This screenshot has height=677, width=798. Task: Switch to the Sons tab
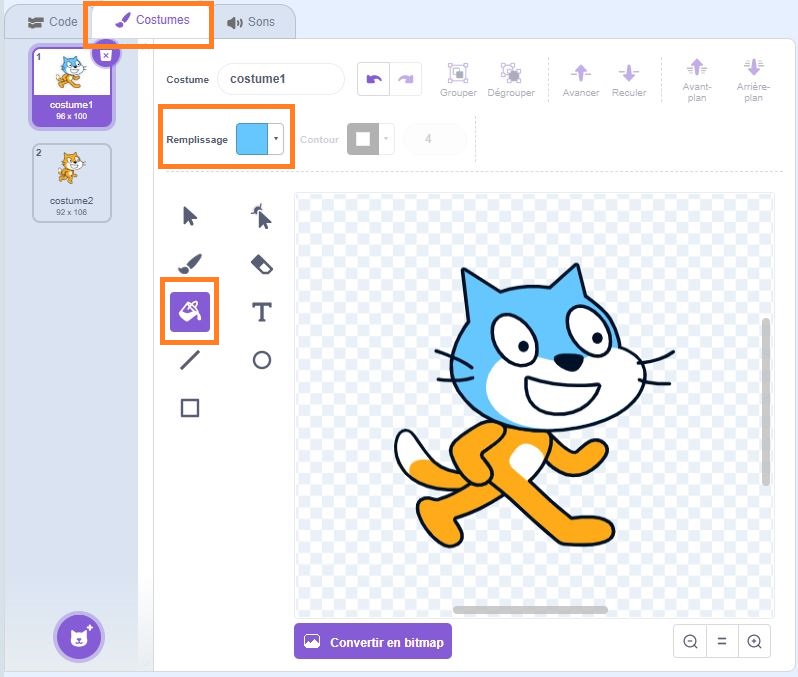(x=251, y=22)
